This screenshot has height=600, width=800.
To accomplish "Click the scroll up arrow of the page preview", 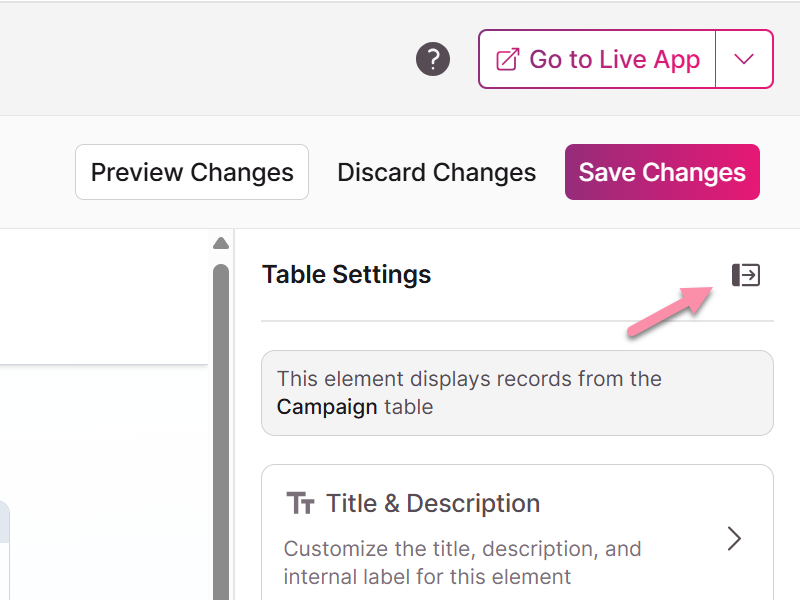I will coord(221,243).
